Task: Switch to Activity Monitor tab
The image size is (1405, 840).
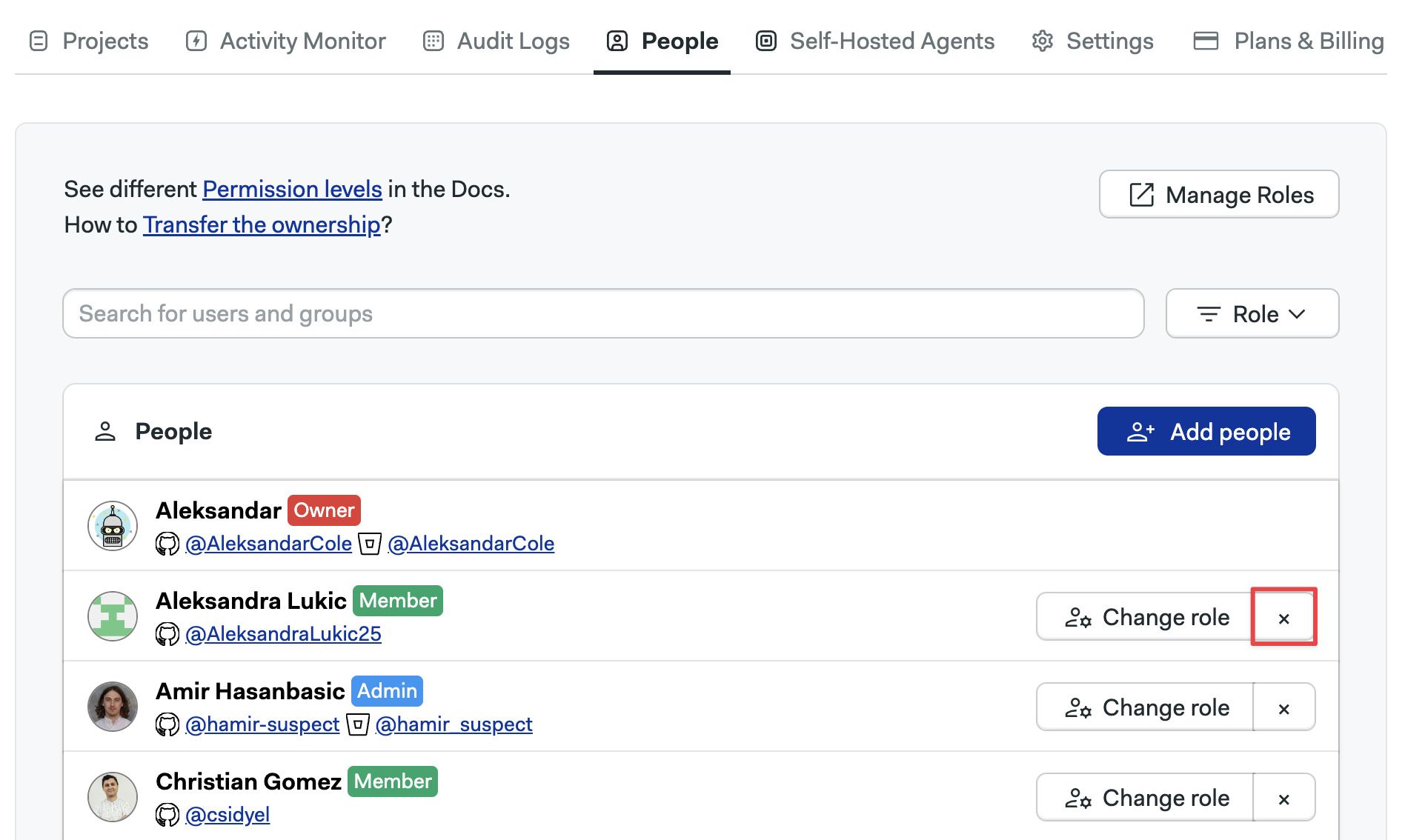Action: (x=285, y=41)
